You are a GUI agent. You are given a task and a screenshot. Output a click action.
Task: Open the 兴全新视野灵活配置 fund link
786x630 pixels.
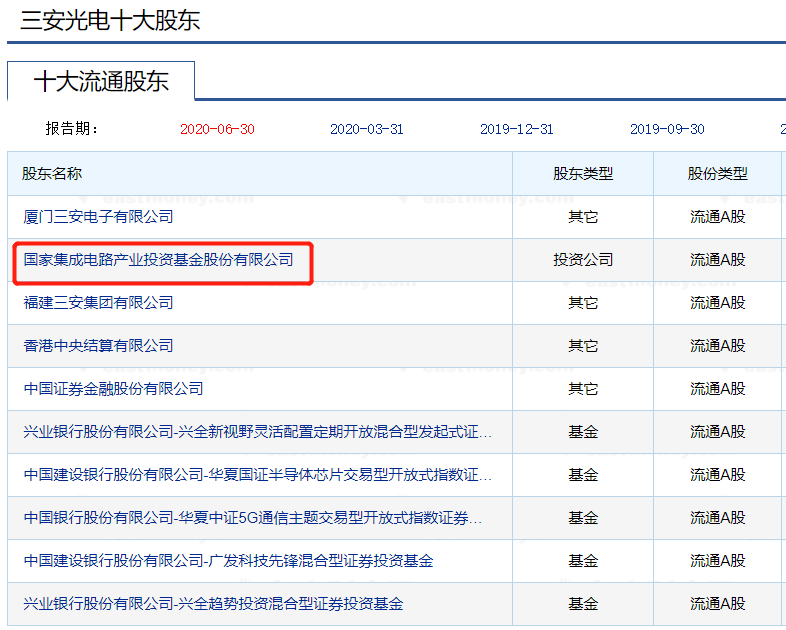pos(258,432)
